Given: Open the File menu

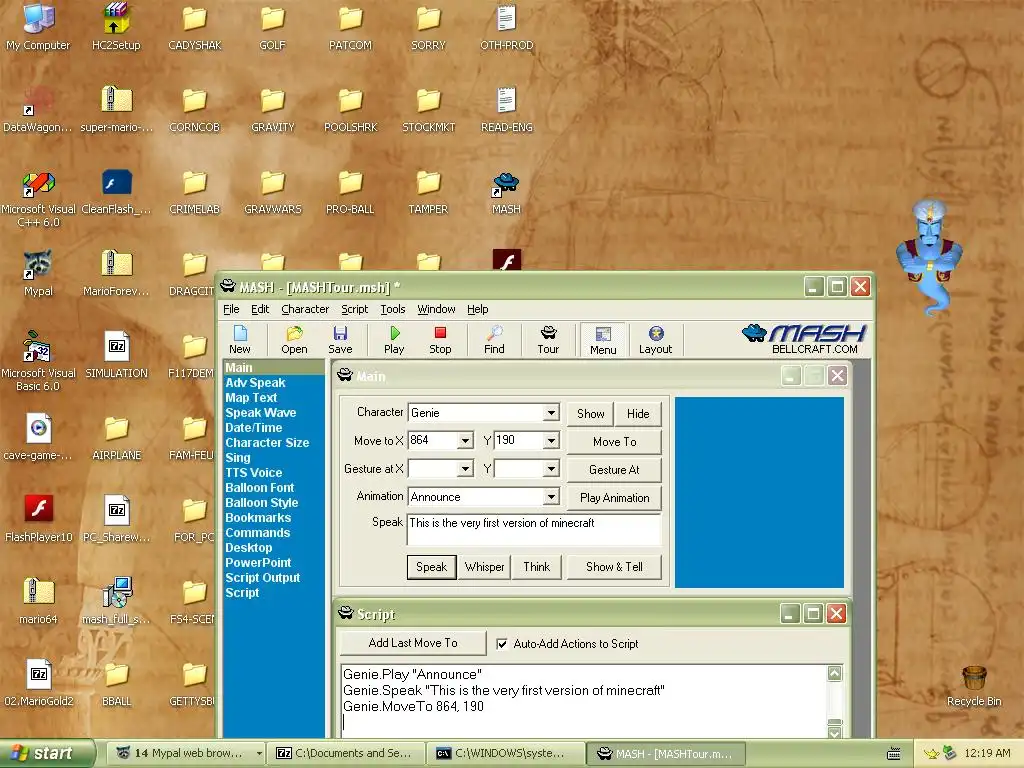Looking at the screenshot, I should click(231, 310).
